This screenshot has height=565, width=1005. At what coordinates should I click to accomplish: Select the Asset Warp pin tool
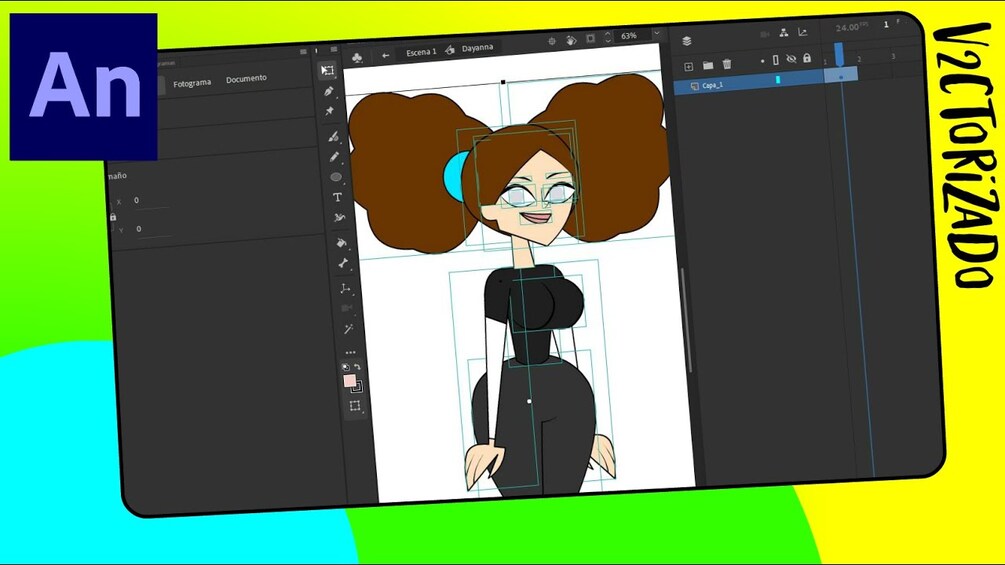click(x=329, y=111)
